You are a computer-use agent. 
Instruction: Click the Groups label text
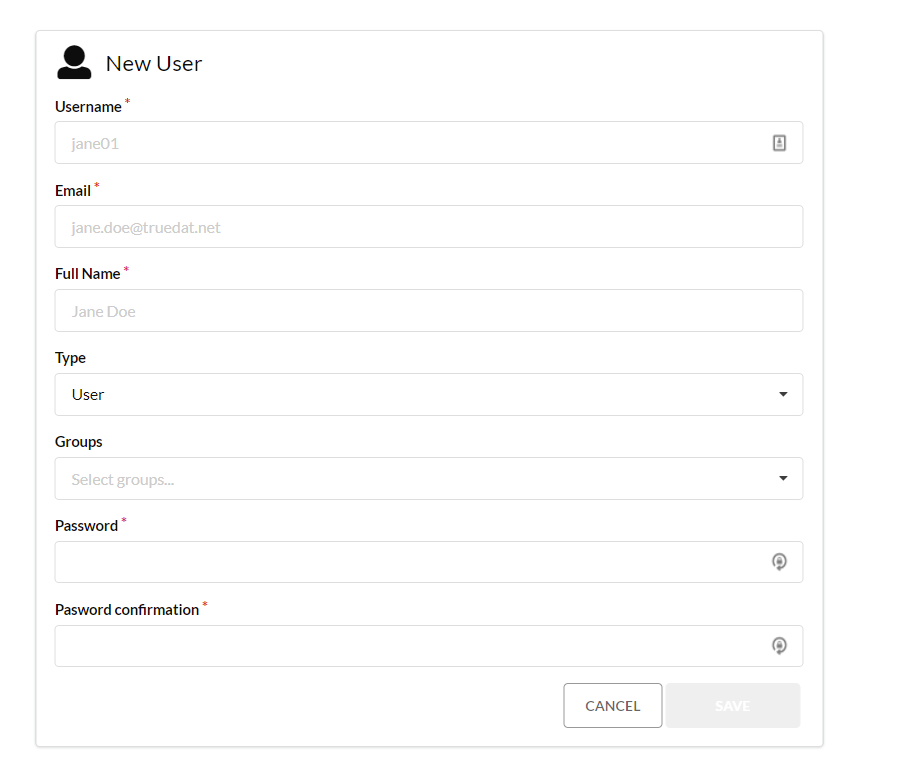click(x=79, y=442)
